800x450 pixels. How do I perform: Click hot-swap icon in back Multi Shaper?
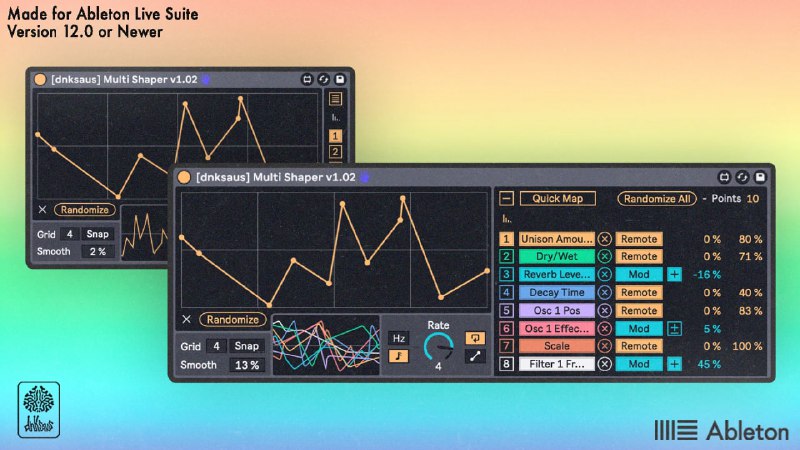point(307,79)
